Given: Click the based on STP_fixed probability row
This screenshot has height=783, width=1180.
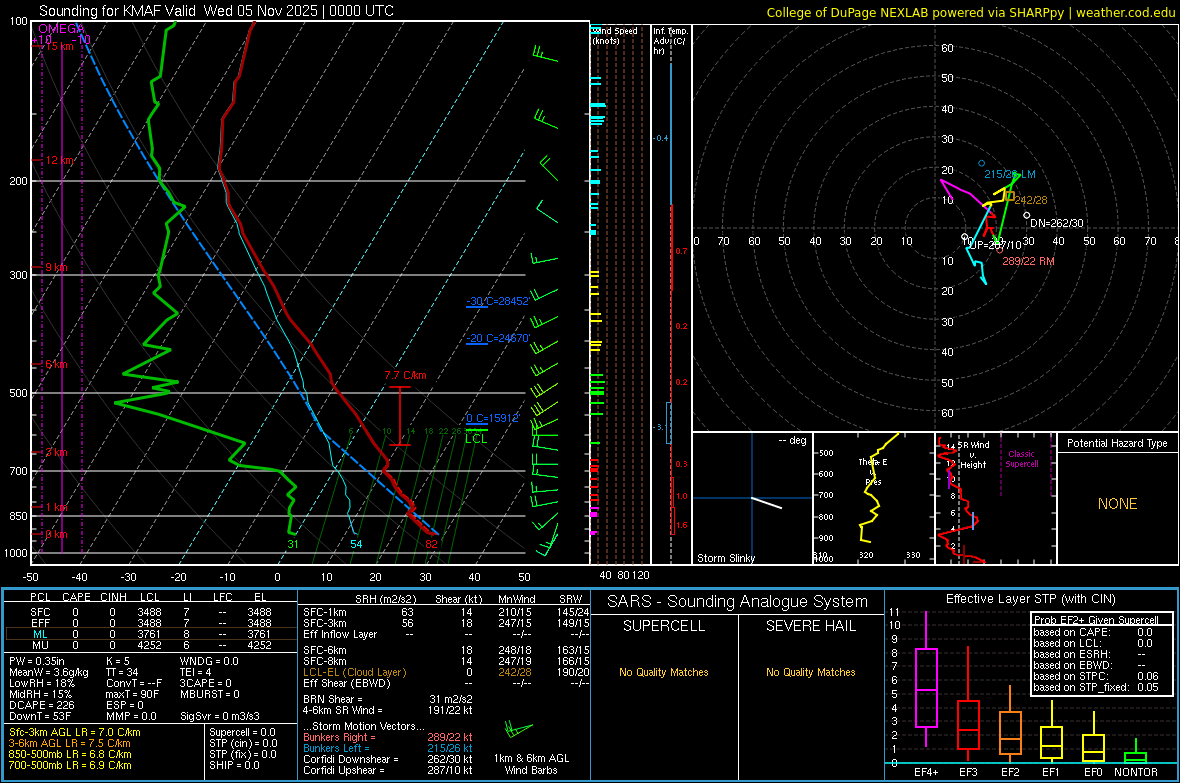Looking at the screenshot, I should click(1096, 687).
